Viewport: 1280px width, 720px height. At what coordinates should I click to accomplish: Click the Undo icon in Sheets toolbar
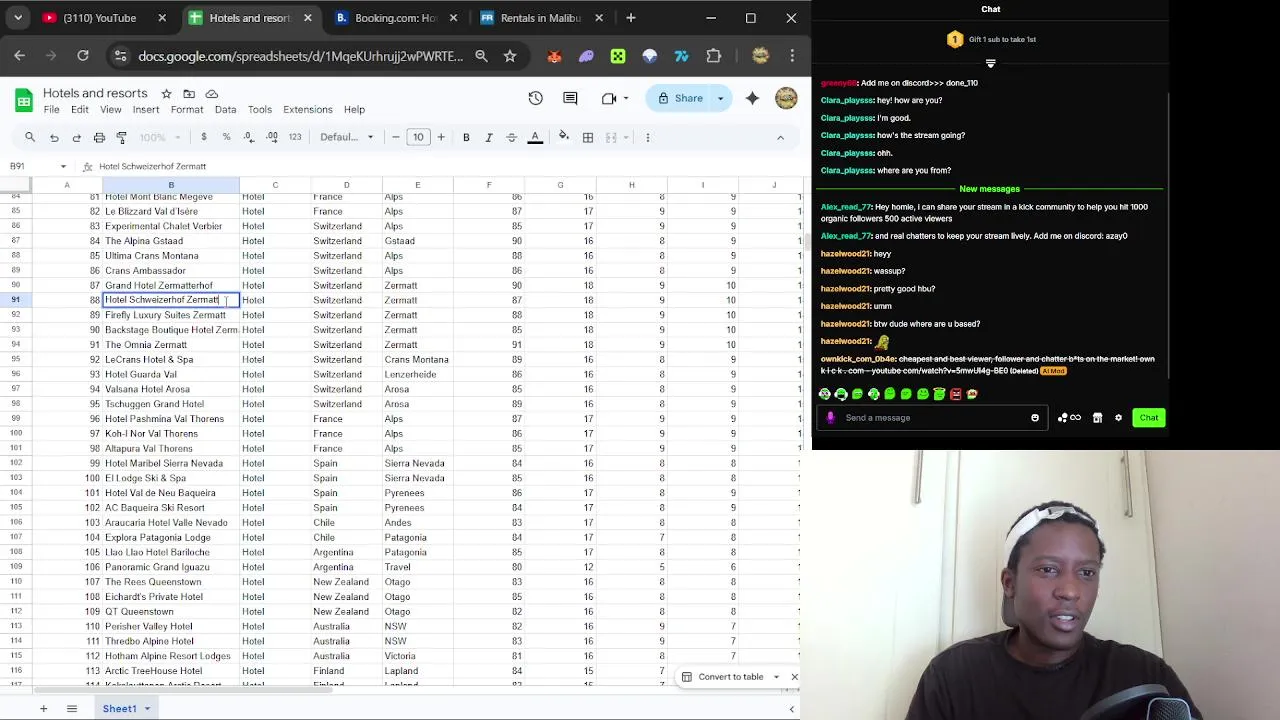pos(54,137)
